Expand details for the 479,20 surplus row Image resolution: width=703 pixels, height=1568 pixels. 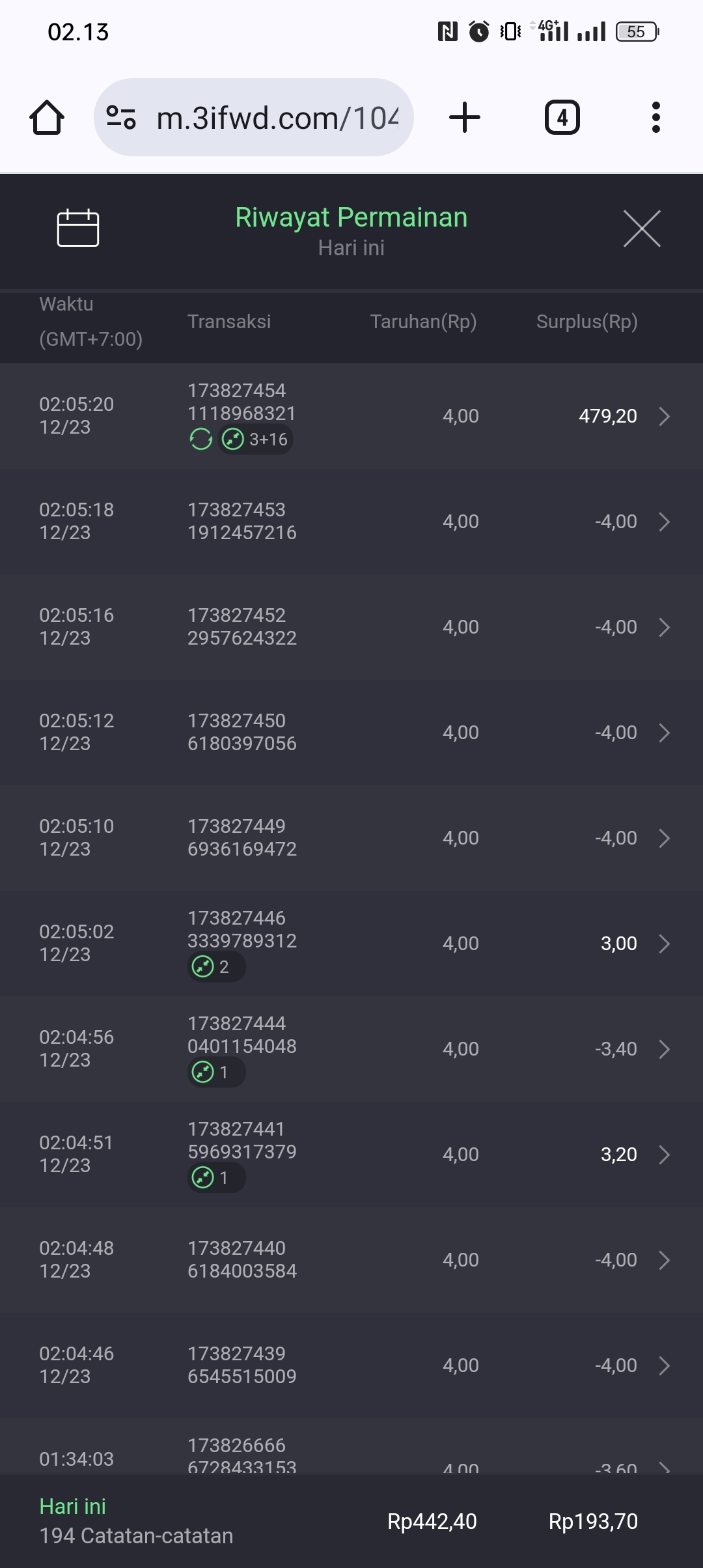tap(664, 416)
